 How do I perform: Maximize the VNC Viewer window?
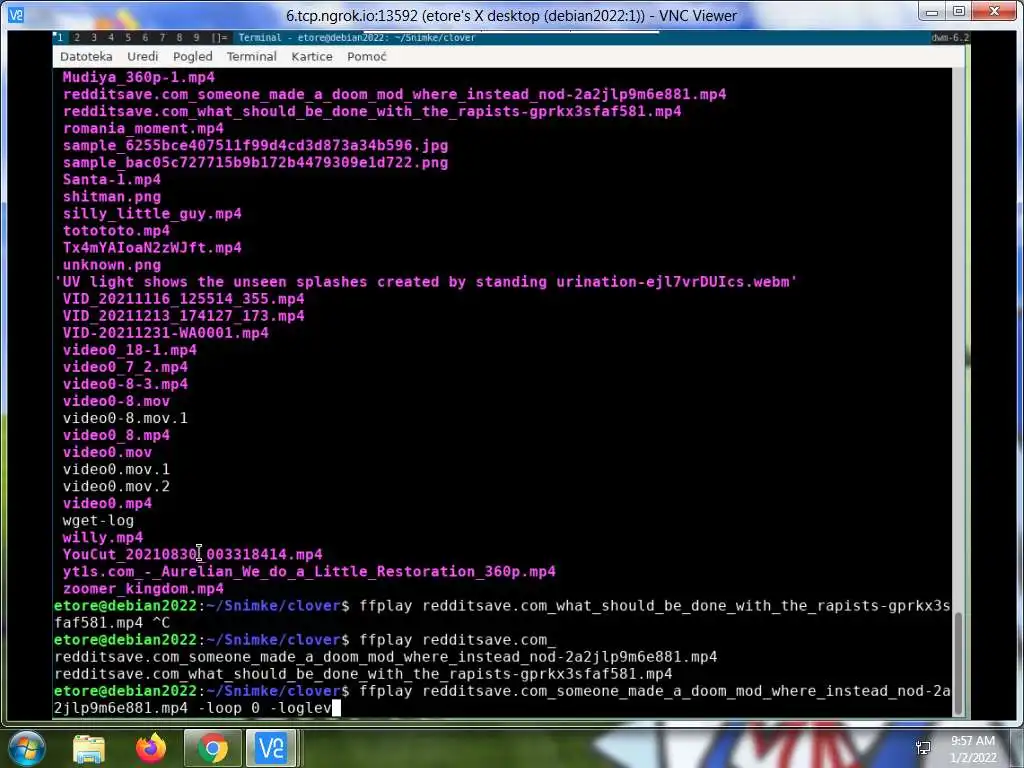click(959, 11)
